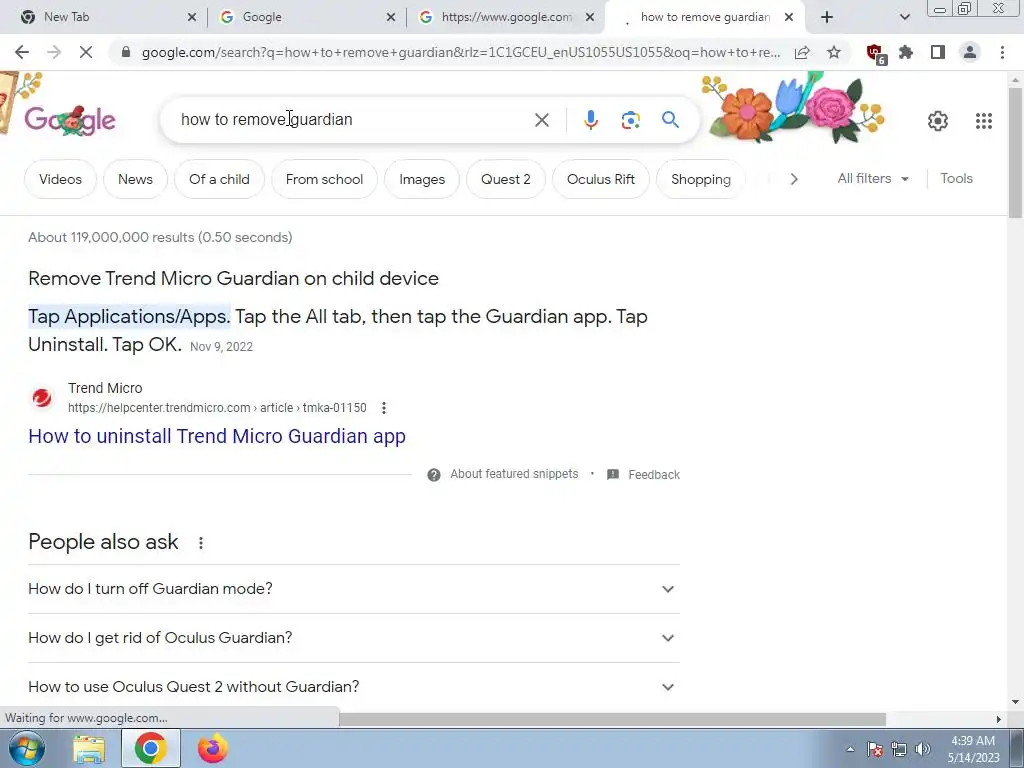Click the vertical scrollbar thumb
This screenshot has height=768, width=1024.
[x=1015, y=152]
